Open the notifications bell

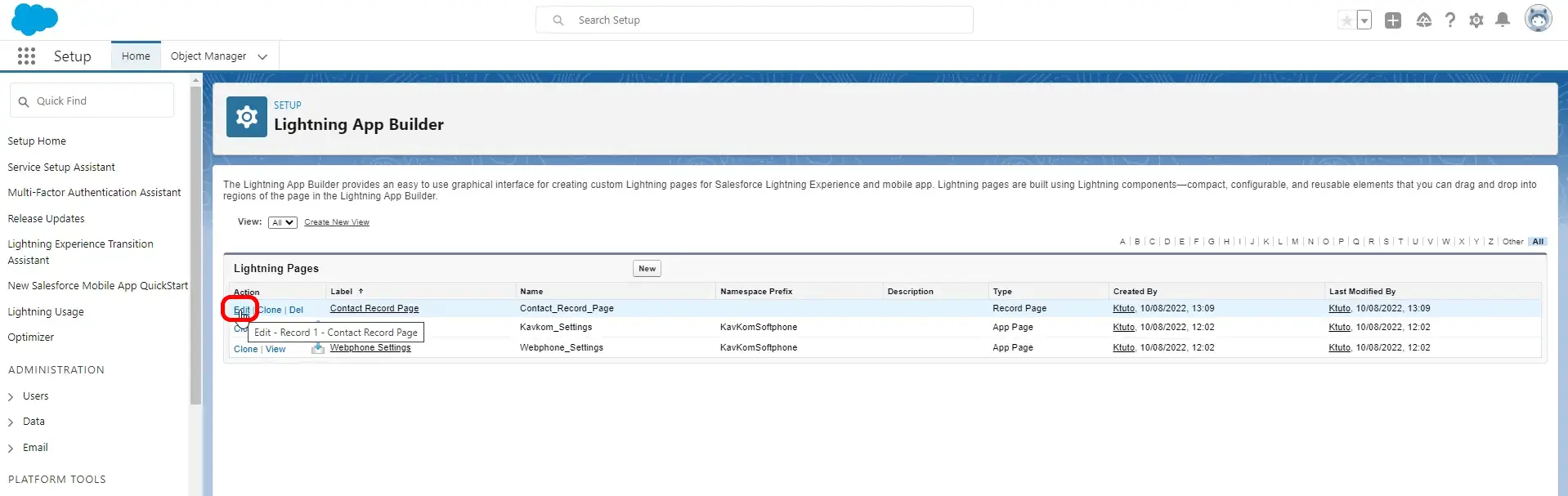pyautogui.click(x=1502, y=20)
